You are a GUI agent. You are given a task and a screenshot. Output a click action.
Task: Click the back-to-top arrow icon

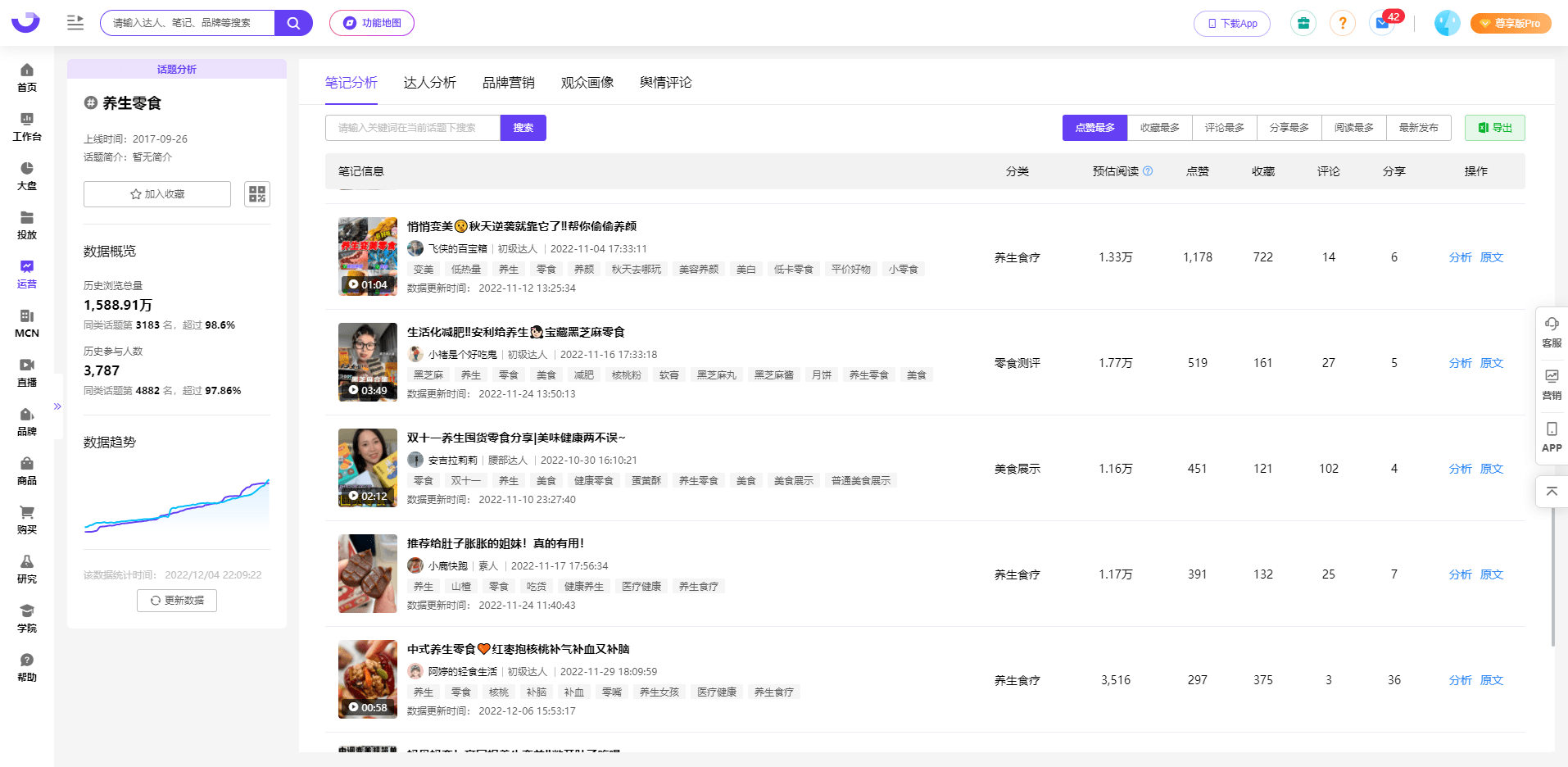[1552, 492]
